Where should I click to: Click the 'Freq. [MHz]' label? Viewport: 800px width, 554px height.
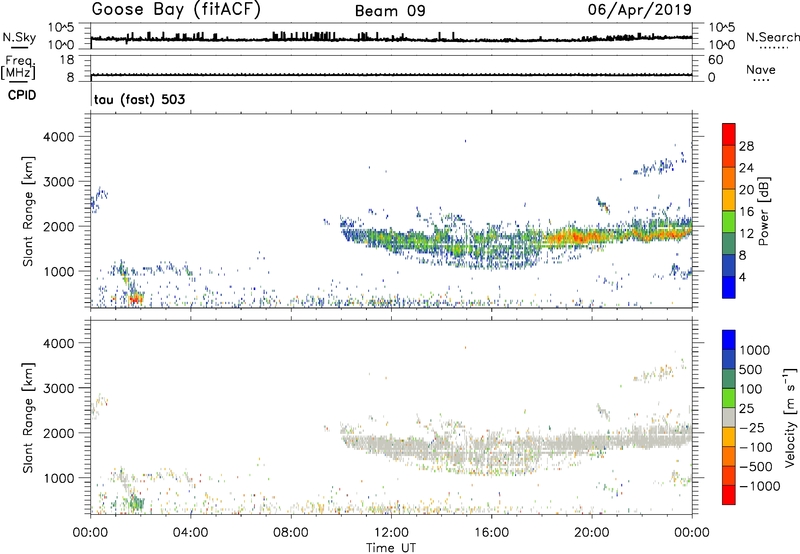[x=18, y=67]
